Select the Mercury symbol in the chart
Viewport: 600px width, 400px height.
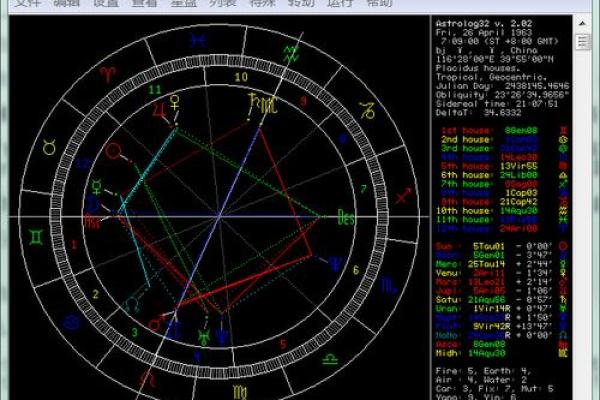pos(96,187)
